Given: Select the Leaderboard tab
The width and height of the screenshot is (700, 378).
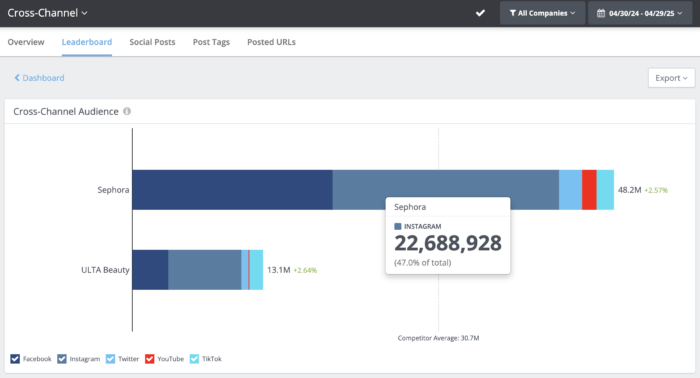Looking at the screenshot, I should tap(87, 42).
